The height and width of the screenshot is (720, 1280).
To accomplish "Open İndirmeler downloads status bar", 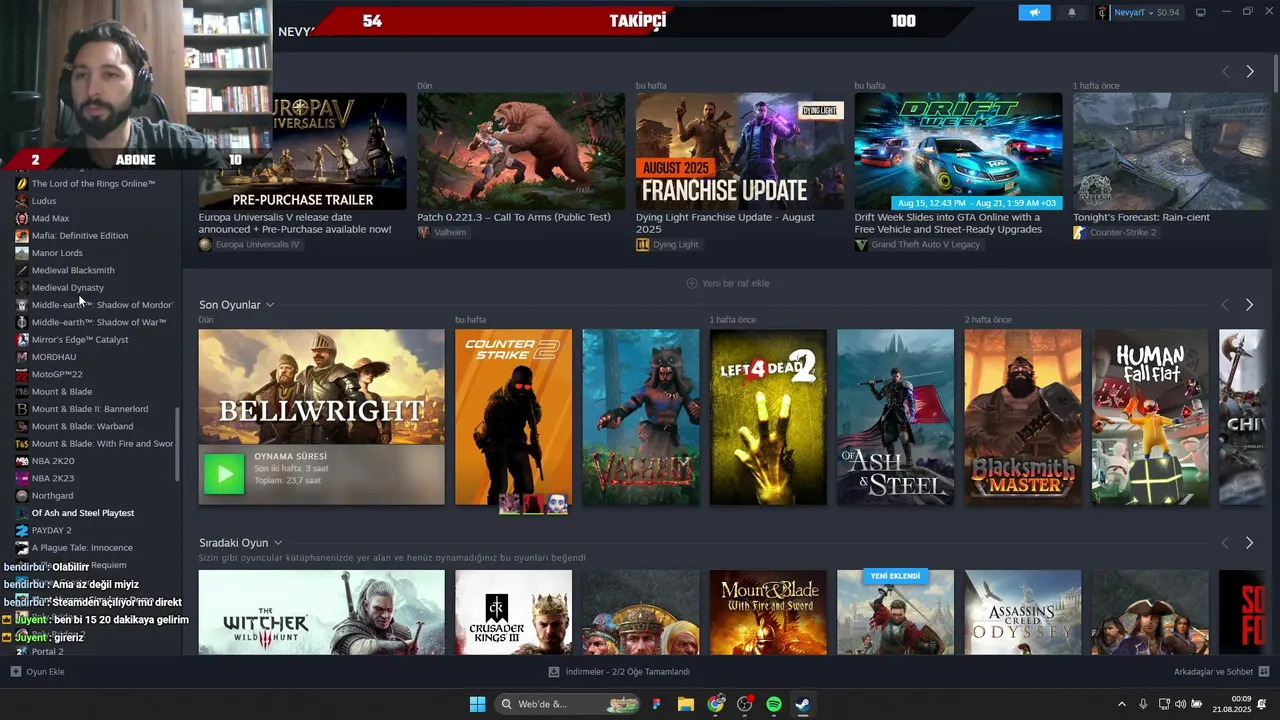I will 619,672.
